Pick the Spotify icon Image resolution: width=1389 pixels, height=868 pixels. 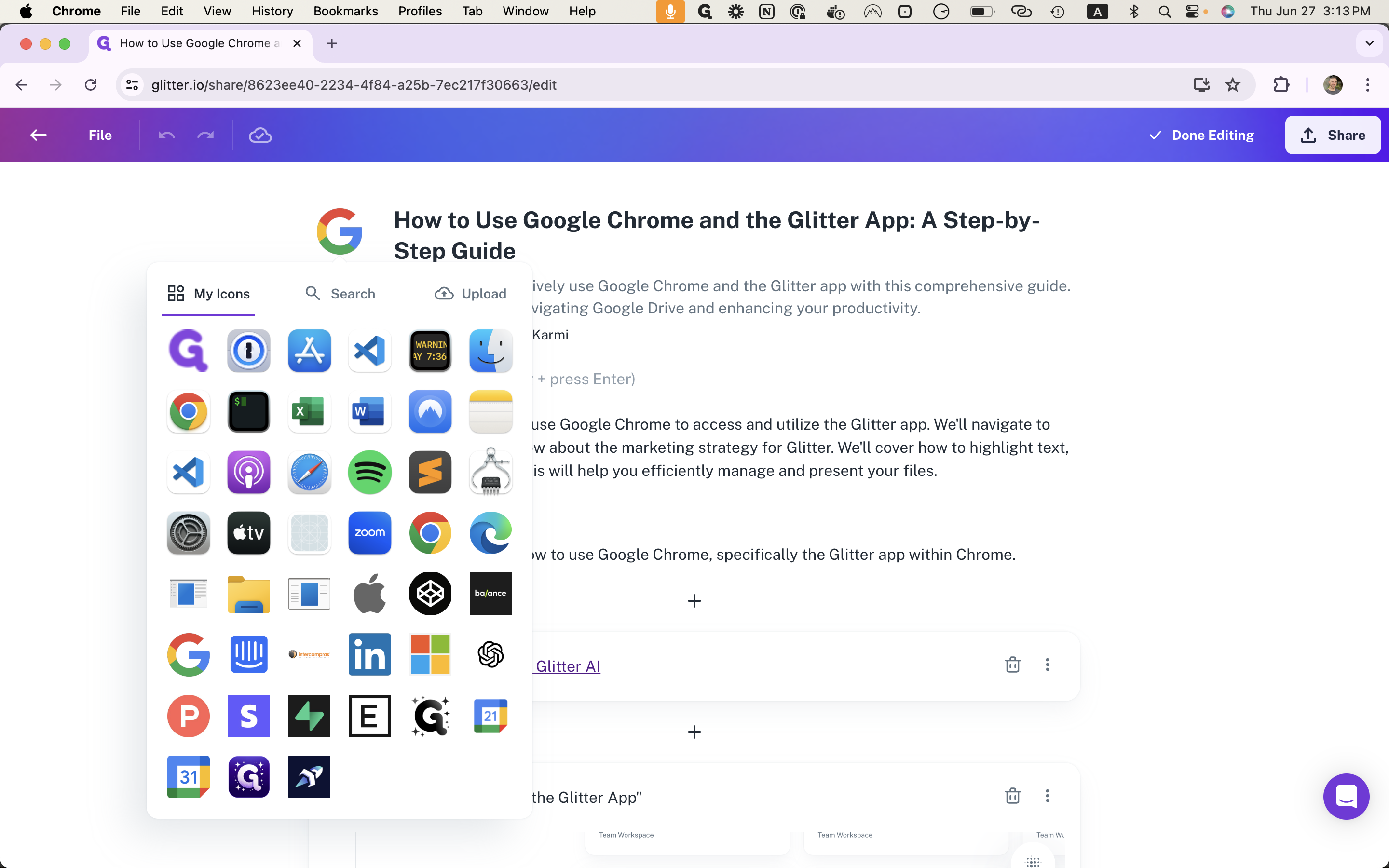pos(369,473)
